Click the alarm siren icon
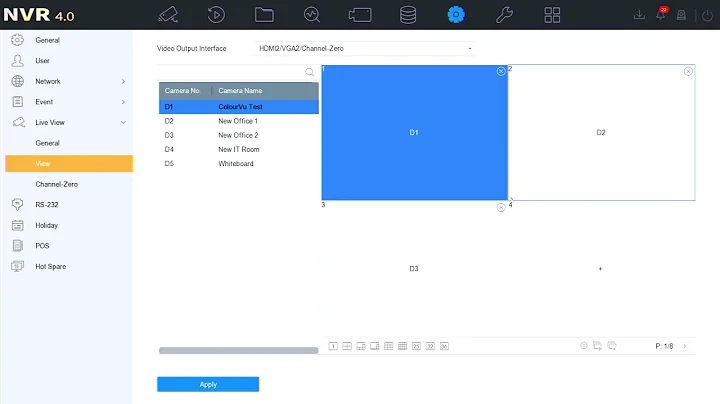 pos(681,15)
